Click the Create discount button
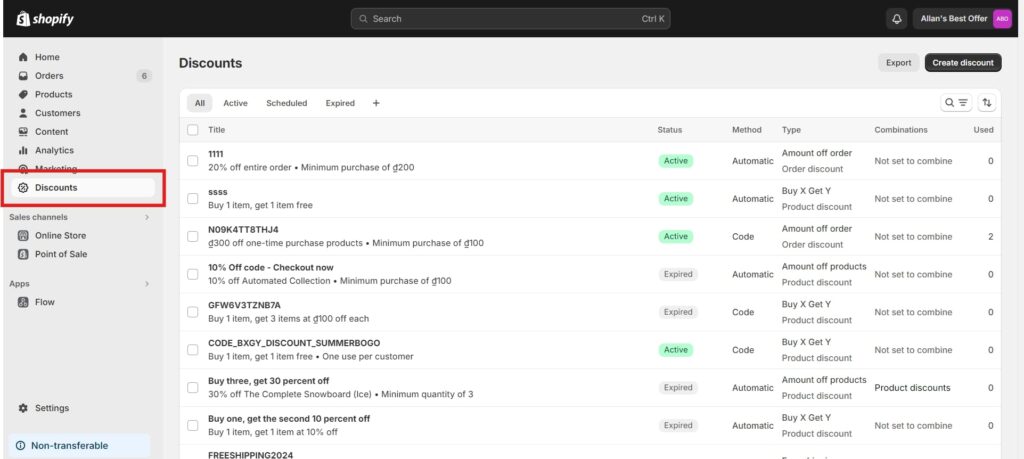This screenshot has height=459, width=1024. tap(962, 62)
